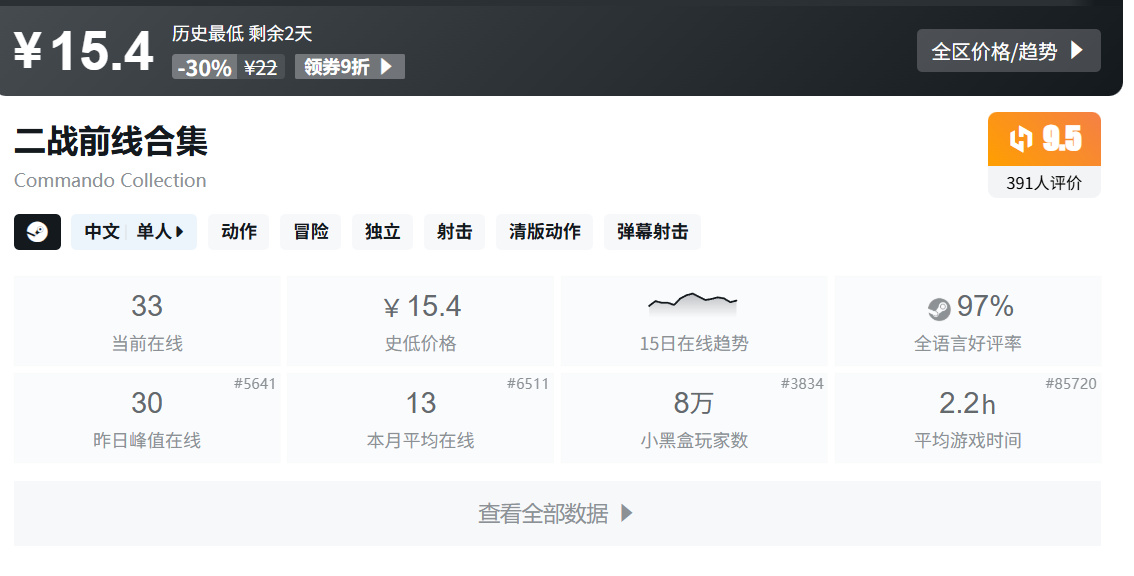Screen dimensions: 1134x576
Task: Click the ¥15.4 current price in the header
Action: (84, 51)
